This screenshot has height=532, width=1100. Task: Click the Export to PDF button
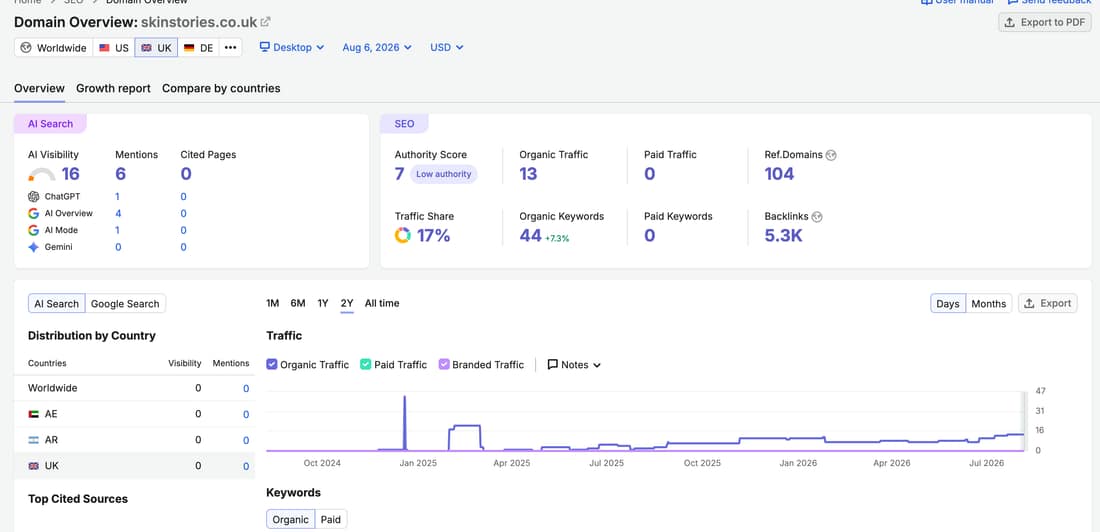1045,22
